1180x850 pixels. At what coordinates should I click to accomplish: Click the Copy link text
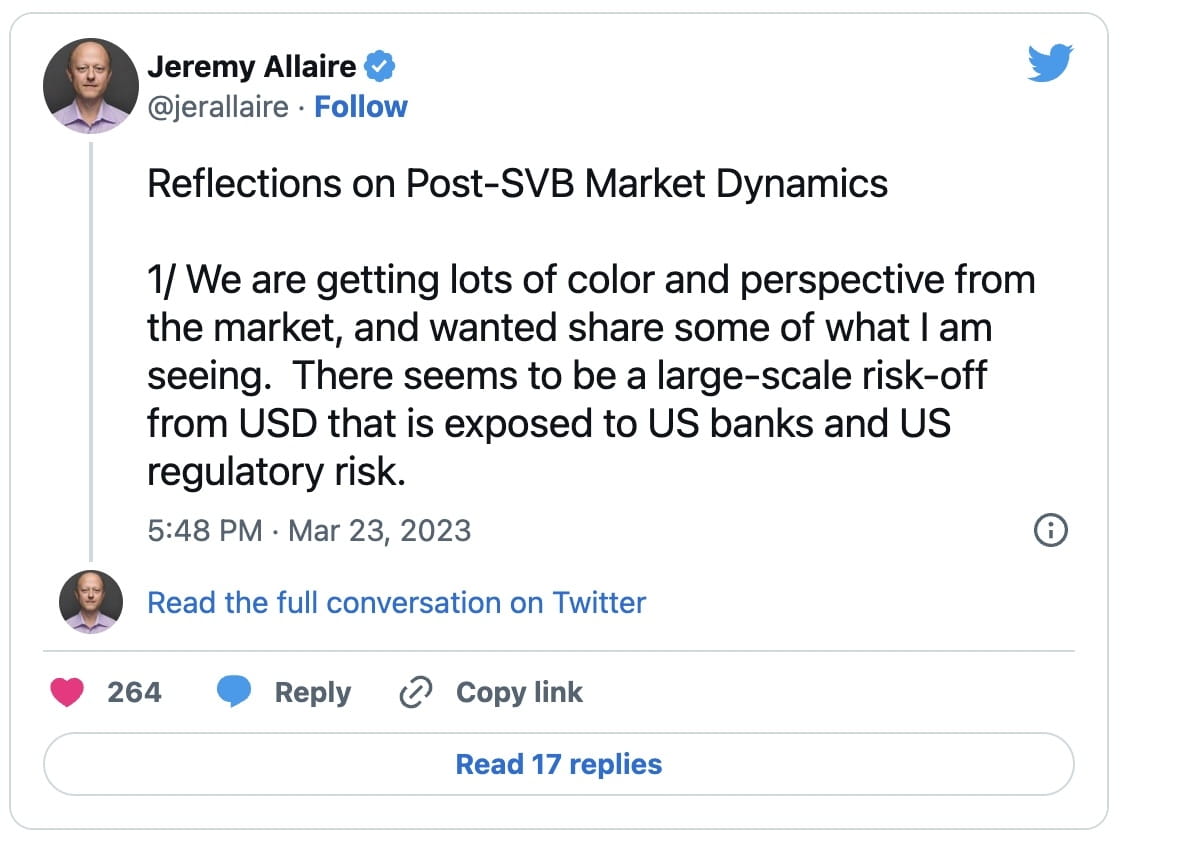(x=519, y=692)
